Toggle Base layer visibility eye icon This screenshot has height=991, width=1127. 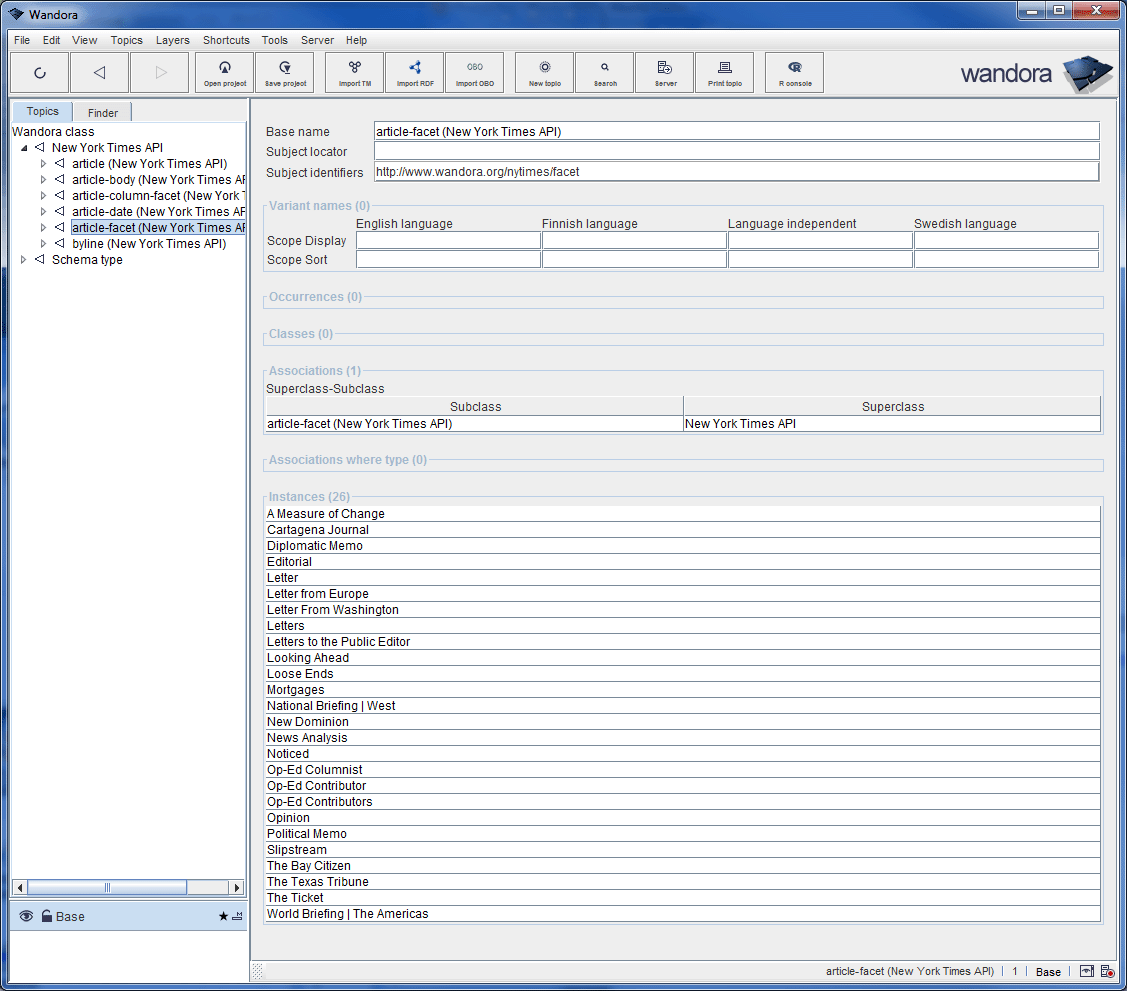pos(26,916)
